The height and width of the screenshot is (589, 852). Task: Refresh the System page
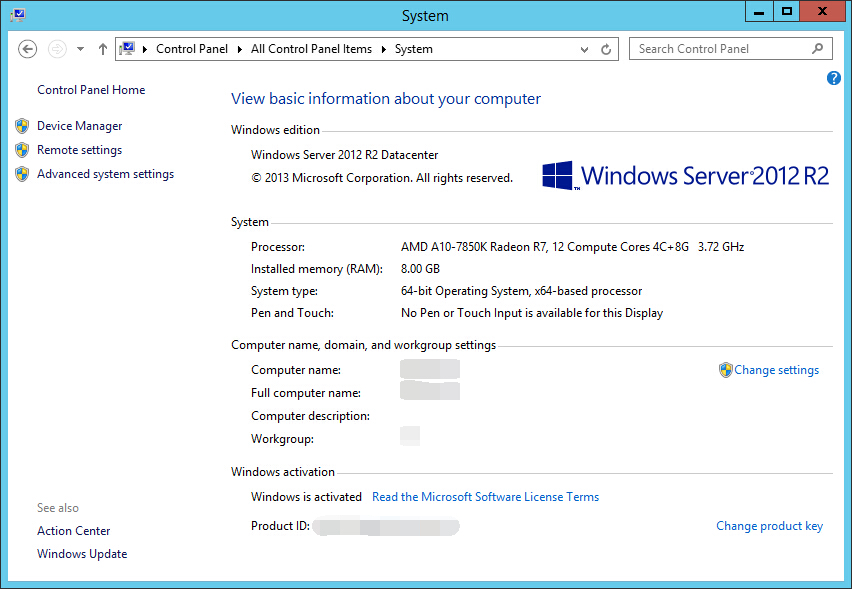click(x=606, y=49)
